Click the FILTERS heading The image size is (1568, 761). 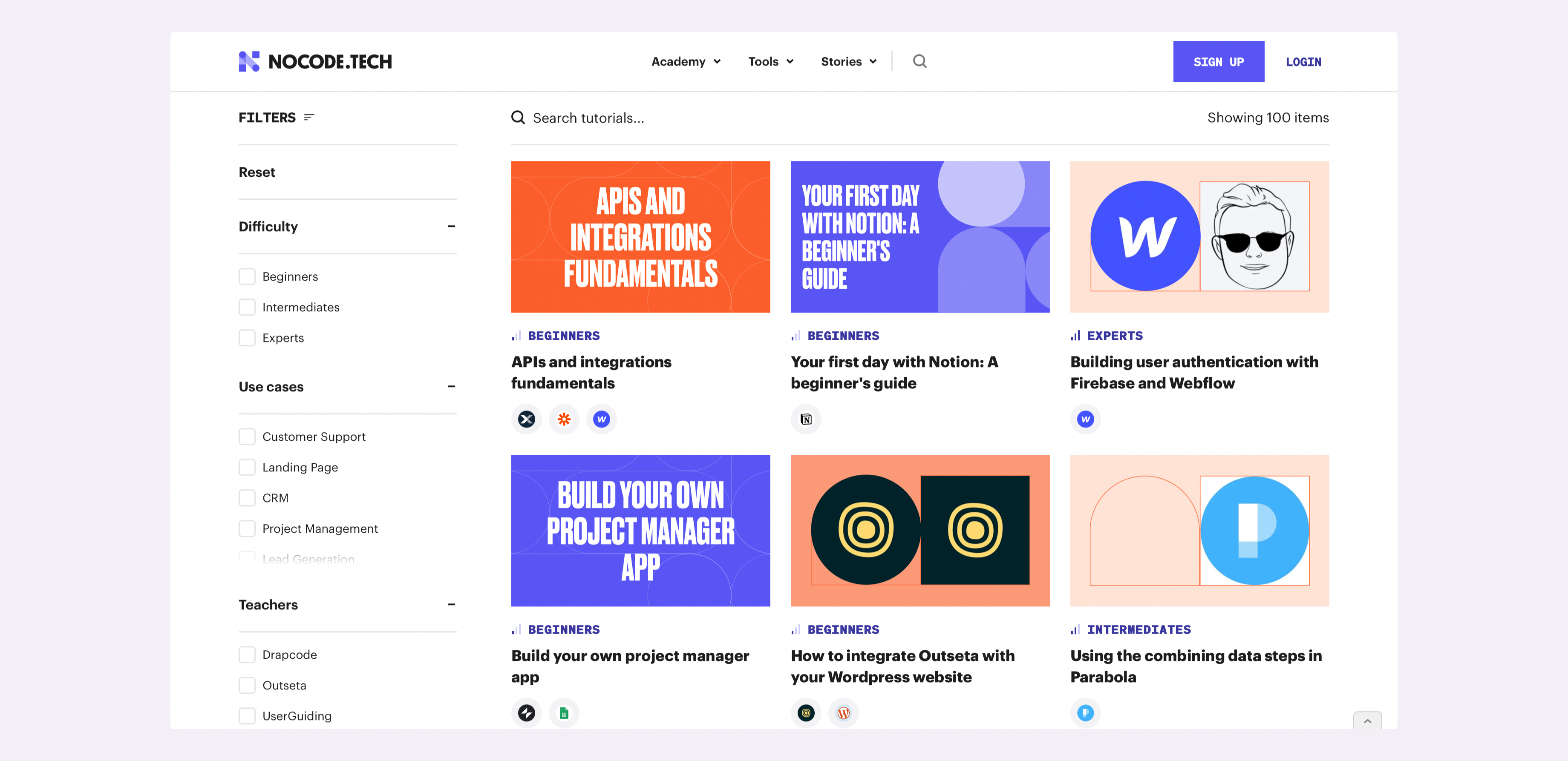coord(267,118)
